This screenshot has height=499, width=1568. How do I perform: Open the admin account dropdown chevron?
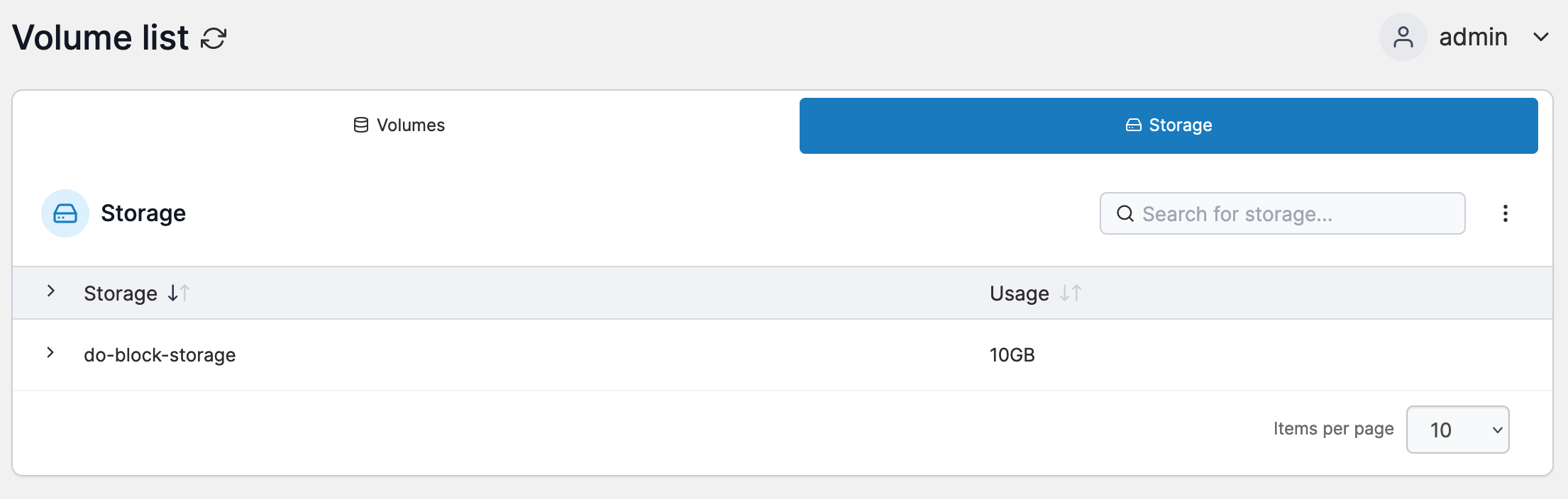click(1540, 37)
